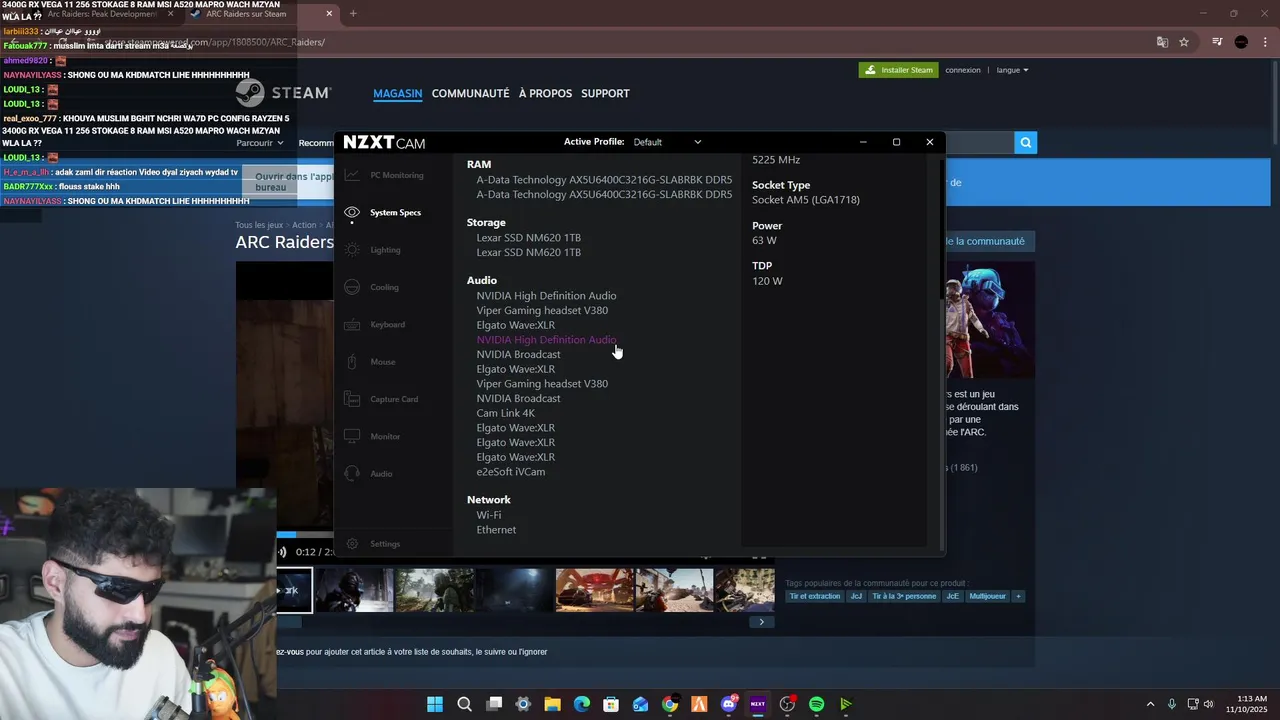Open À PROPOS on Steam
1280x720 pixels.
click(545, 94)
